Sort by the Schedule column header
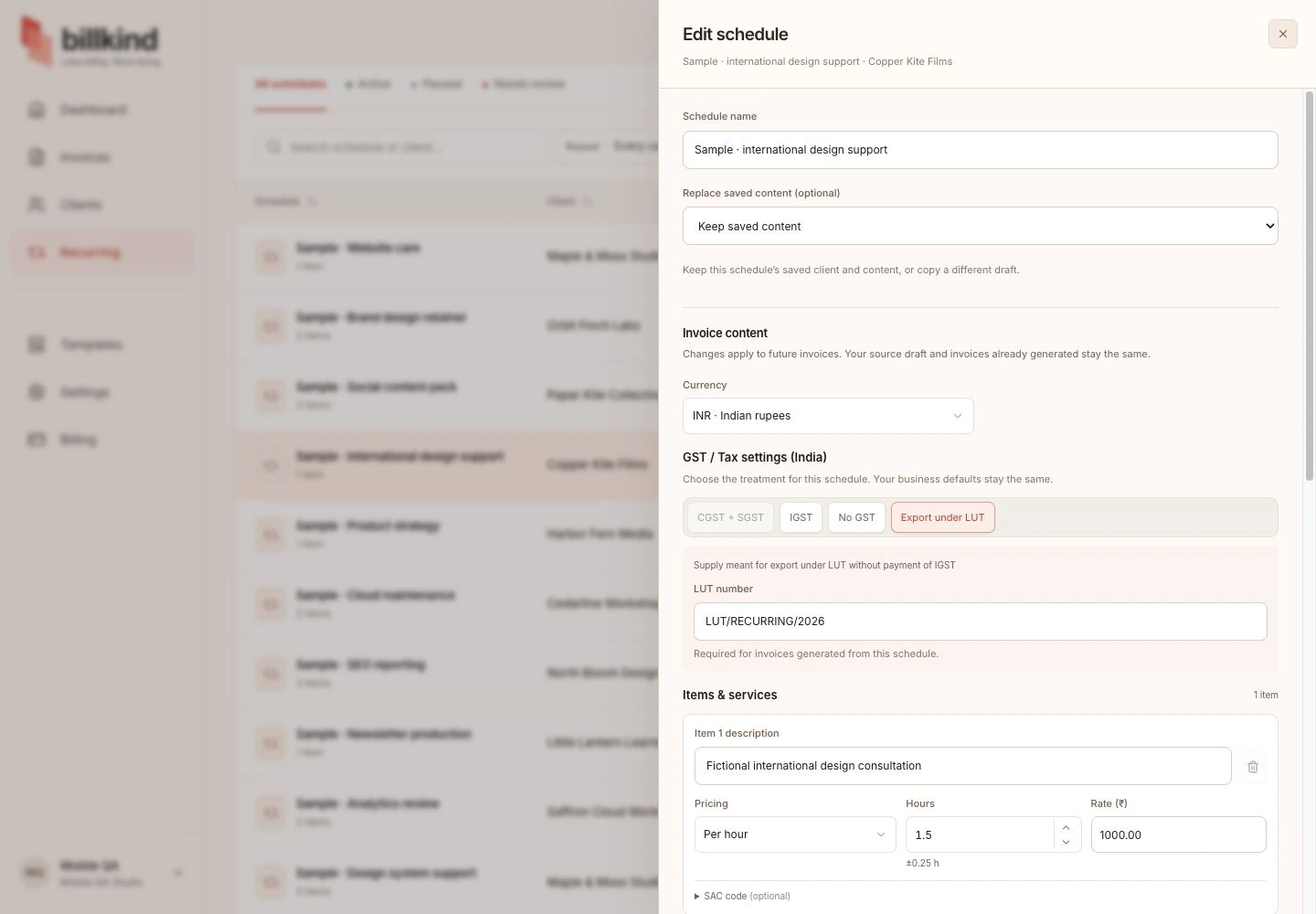 286,201
